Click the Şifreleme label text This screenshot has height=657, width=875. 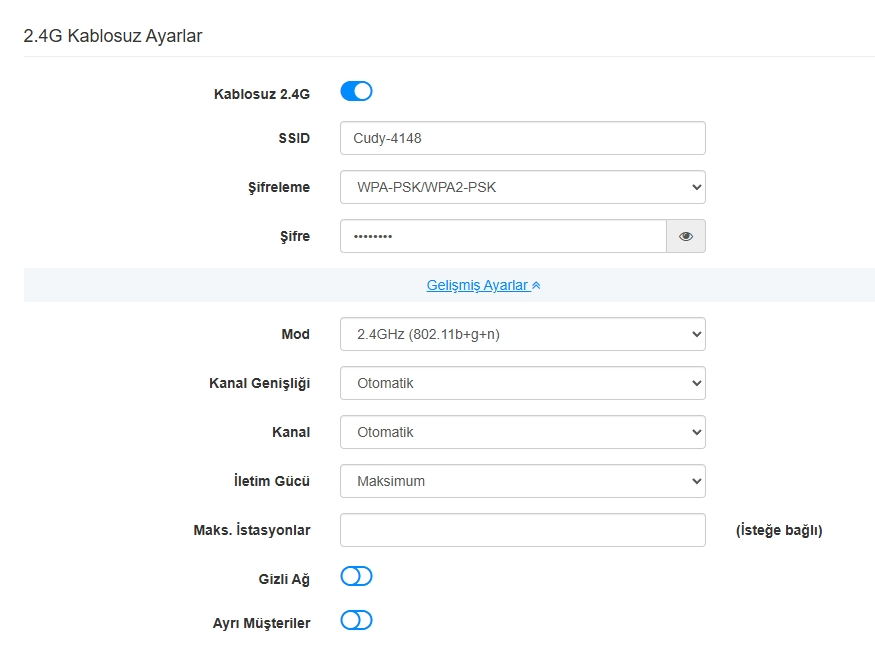(279, 187)
